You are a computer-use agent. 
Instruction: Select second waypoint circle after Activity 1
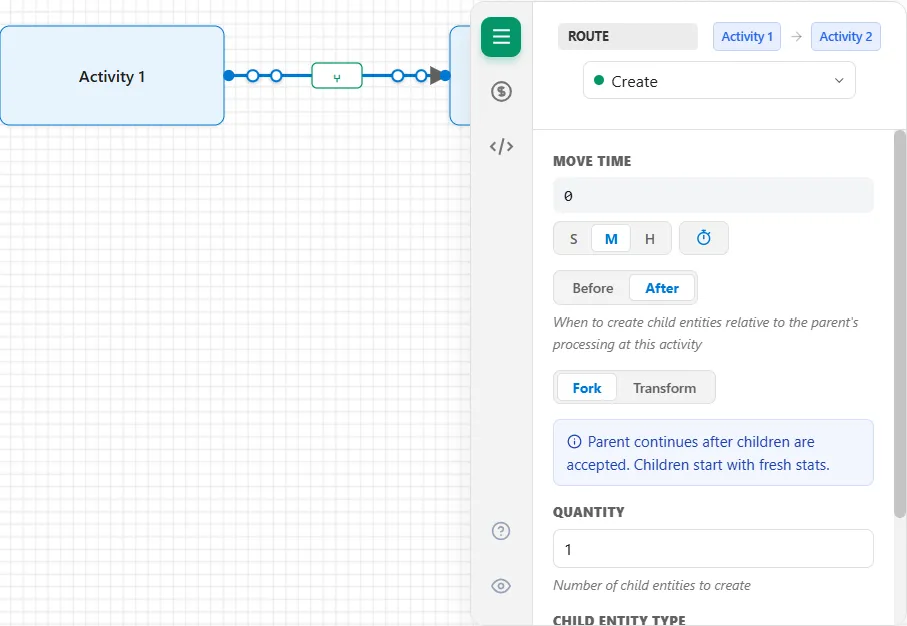pos(276,75)
